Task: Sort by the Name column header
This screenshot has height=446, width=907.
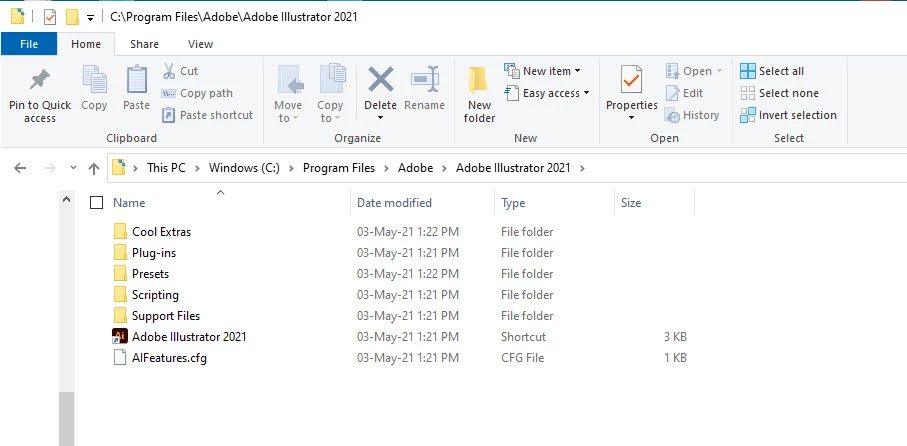Action: pyautogui.click(x=129, y=202)
